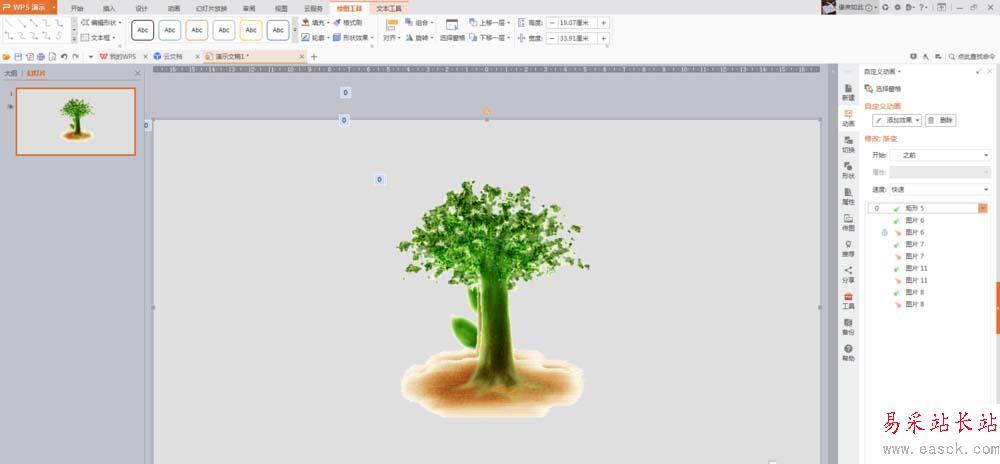1000x464 pixels.
Task: Open the 文本框 text box dropdown
Action: pos(98,38)
